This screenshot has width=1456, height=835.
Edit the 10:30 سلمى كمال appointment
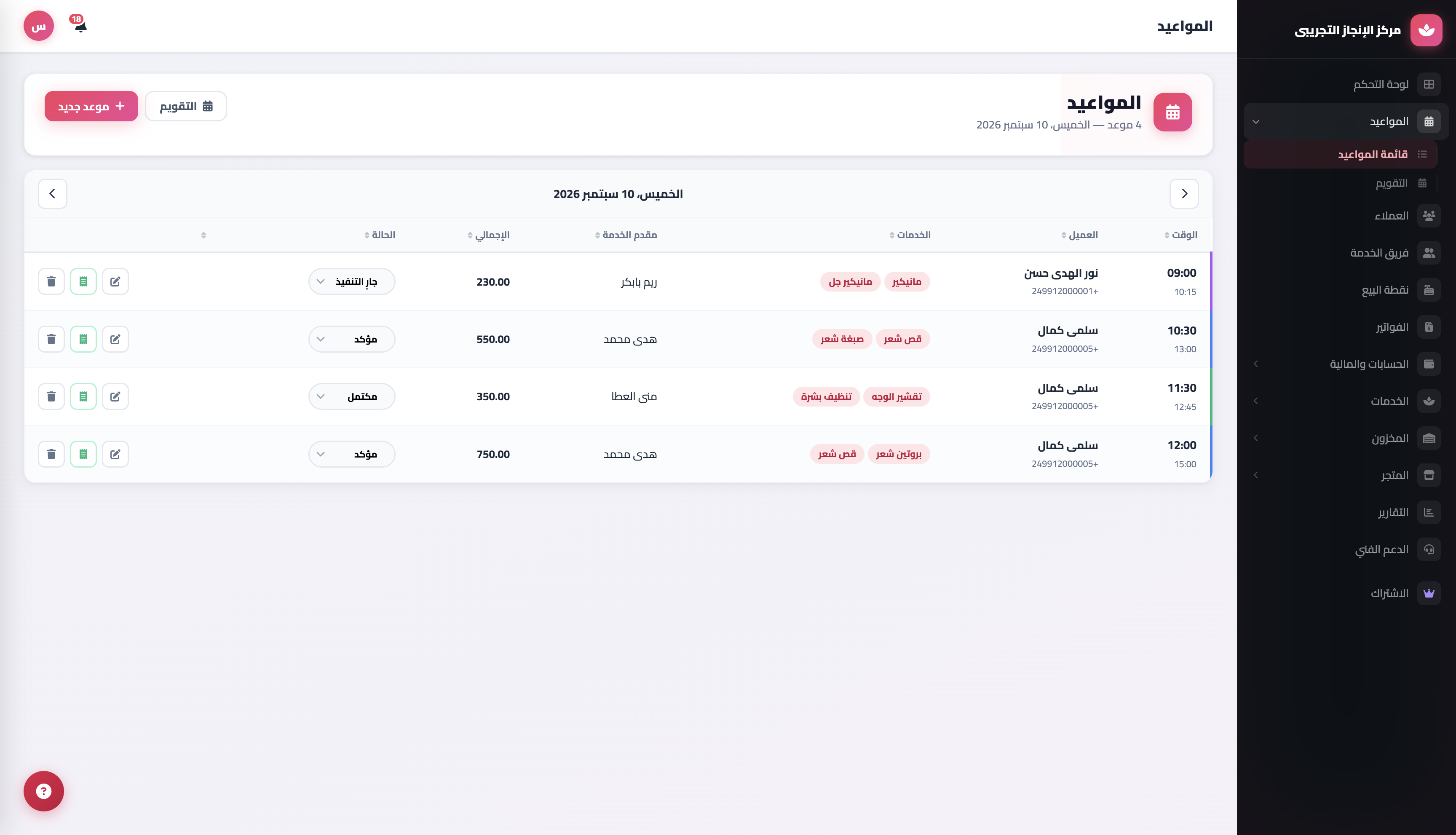click(x=115, y=339)
